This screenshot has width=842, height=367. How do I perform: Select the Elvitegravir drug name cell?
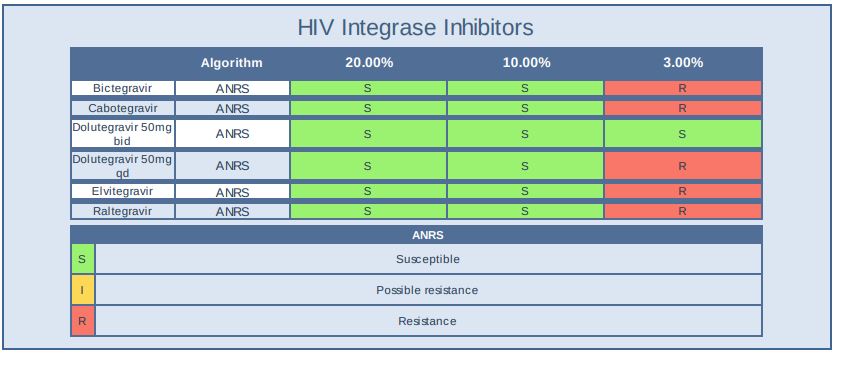(123, 191)
